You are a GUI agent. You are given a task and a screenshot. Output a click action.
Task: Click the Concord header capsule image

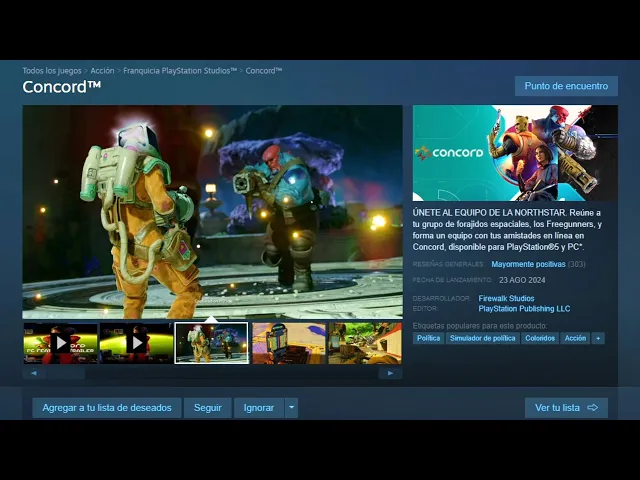pos(515,153)
